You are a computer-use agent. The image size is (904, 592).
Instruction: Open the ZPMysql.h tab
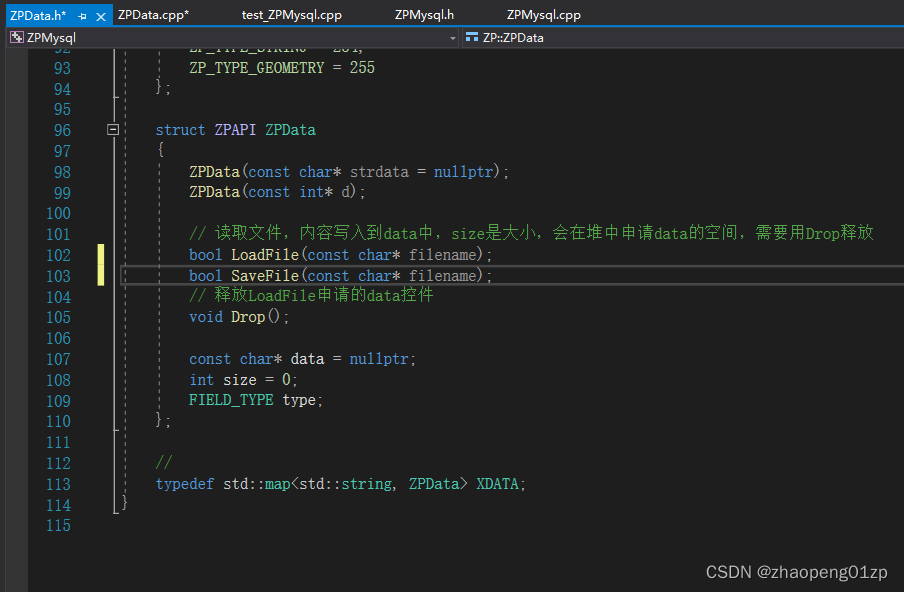pos(424,15)
